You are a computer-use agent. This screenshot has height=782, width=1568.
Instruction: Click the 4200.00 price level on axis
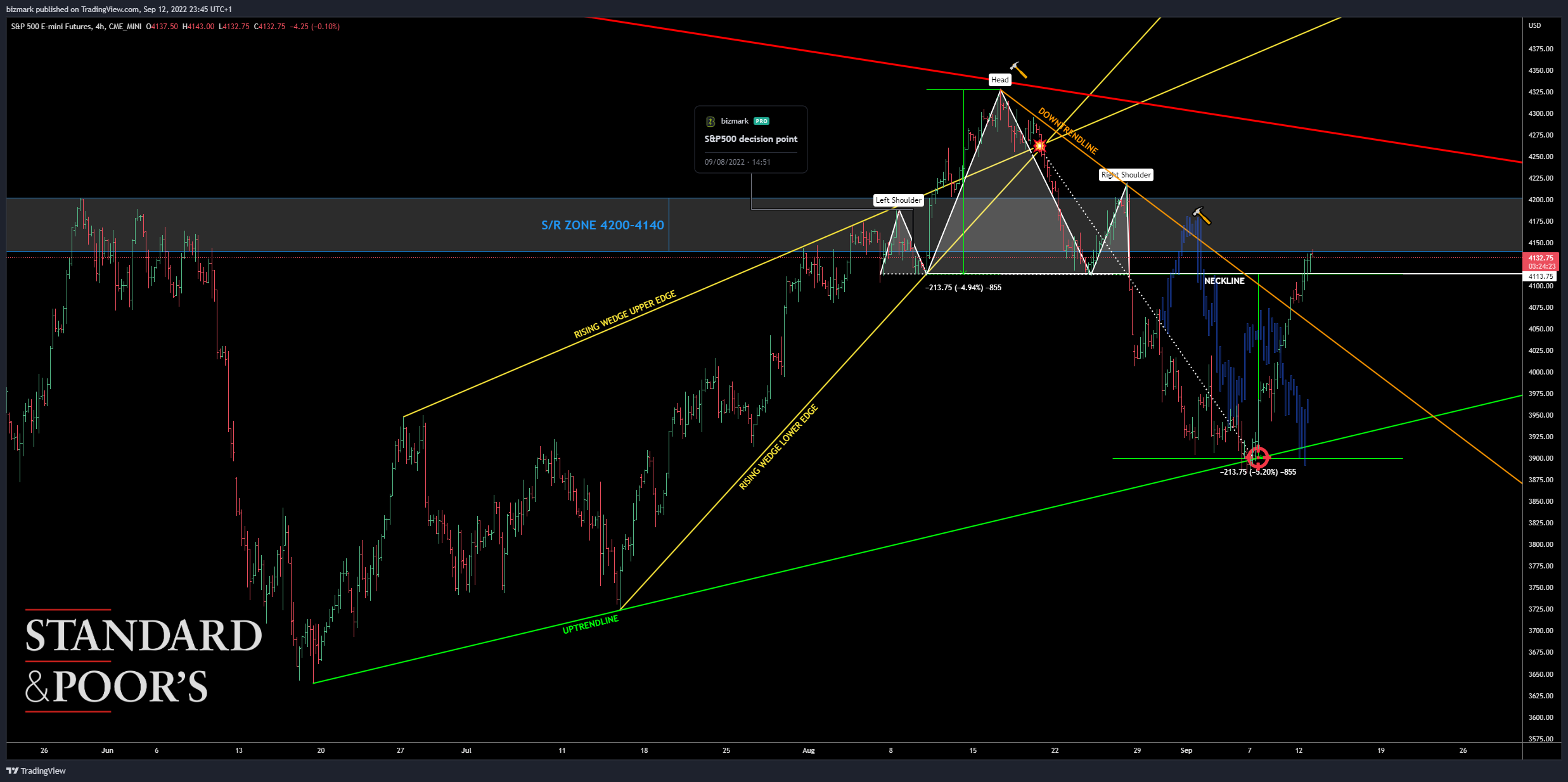[x=1541, y=200]
